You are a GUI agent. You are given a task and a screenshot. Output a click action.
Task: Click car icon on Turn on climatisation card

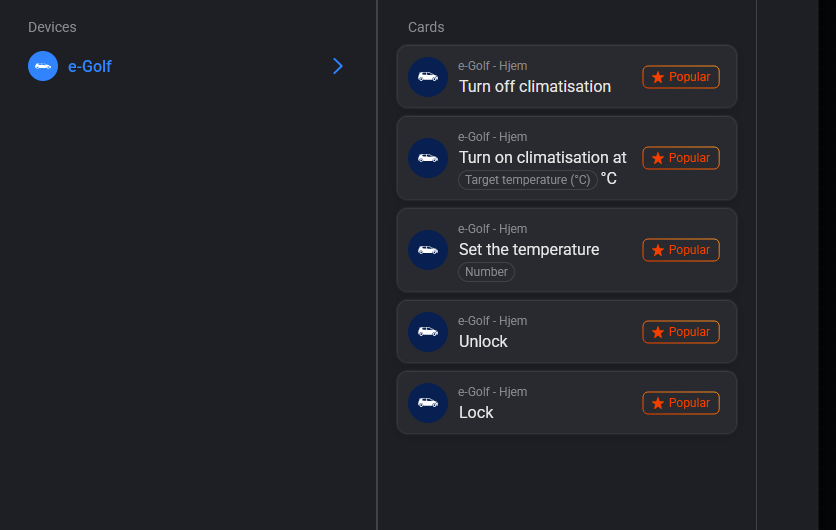(428, 158)
